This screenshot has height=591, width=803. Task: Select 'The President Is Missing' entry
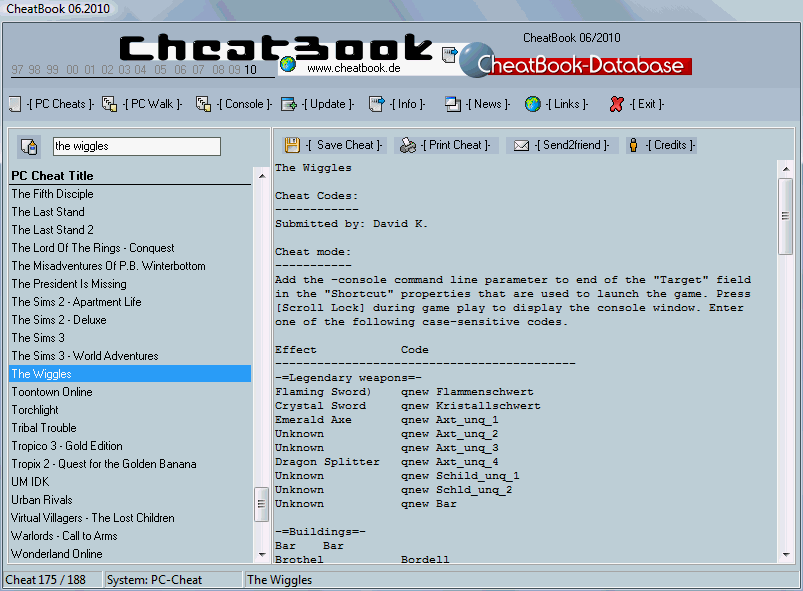(69, 284)
